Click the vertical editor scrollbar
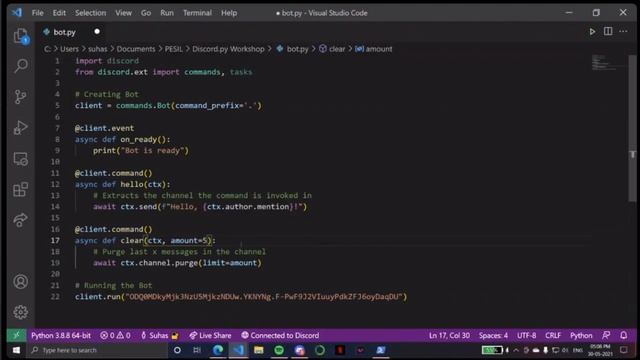640x360 pixels. point(632,127)
